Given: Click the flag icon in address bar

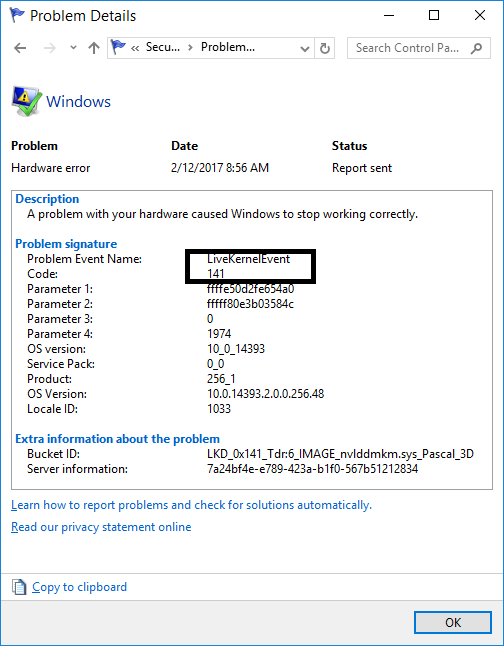Looking at the screenshot, I should (x=118, y=47).
